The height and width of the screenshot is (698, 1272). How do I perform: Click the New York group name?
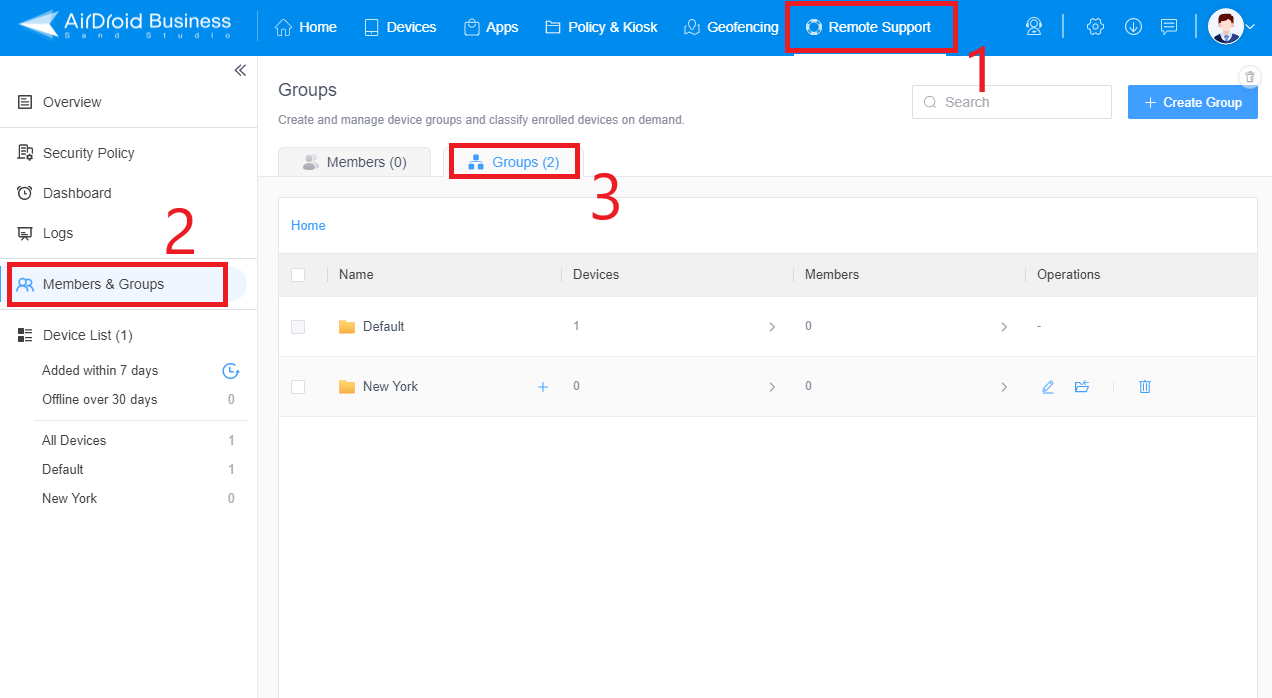[390, 387]
